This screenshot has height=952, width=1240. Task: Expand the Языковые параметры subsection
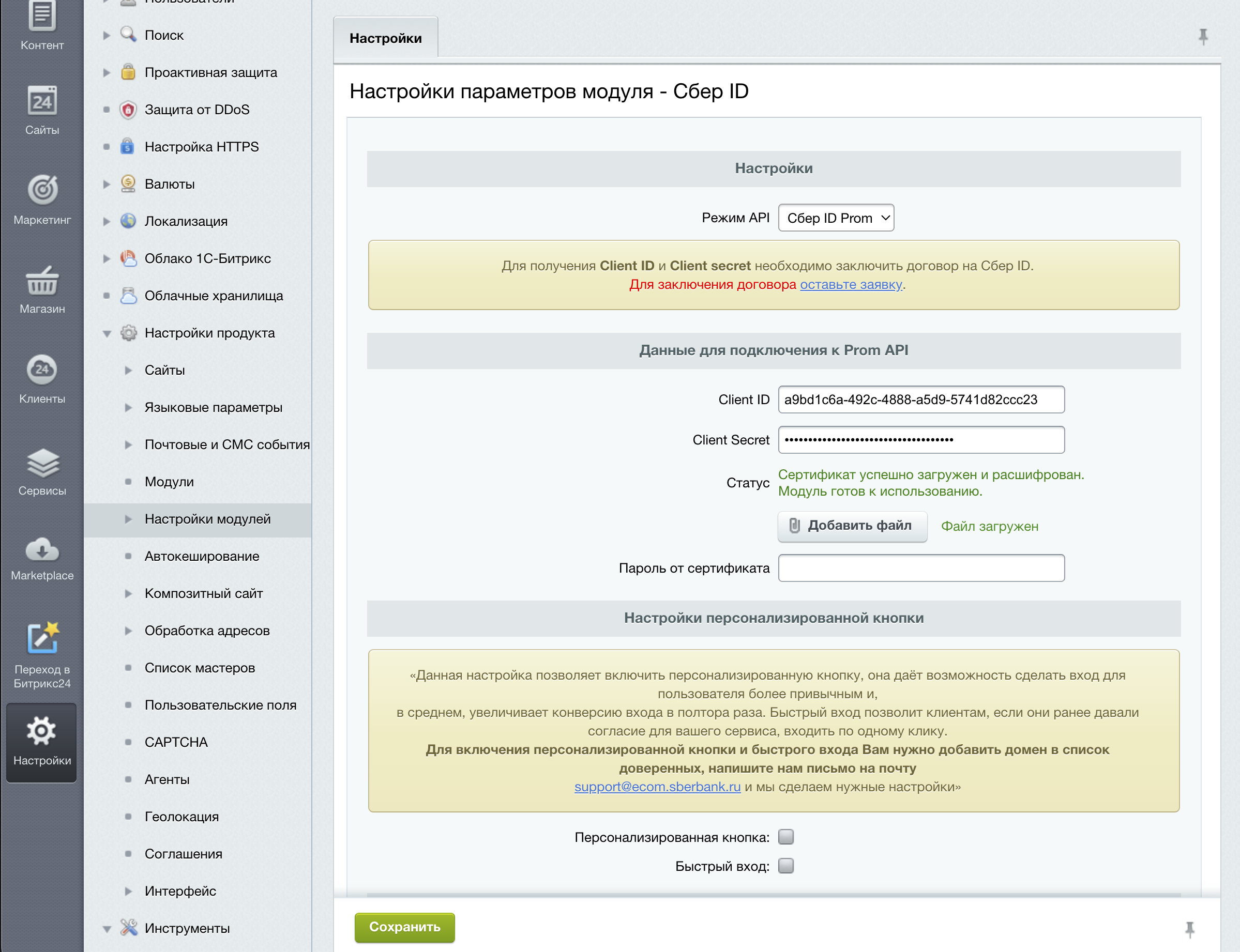click(x=128, y=407)
